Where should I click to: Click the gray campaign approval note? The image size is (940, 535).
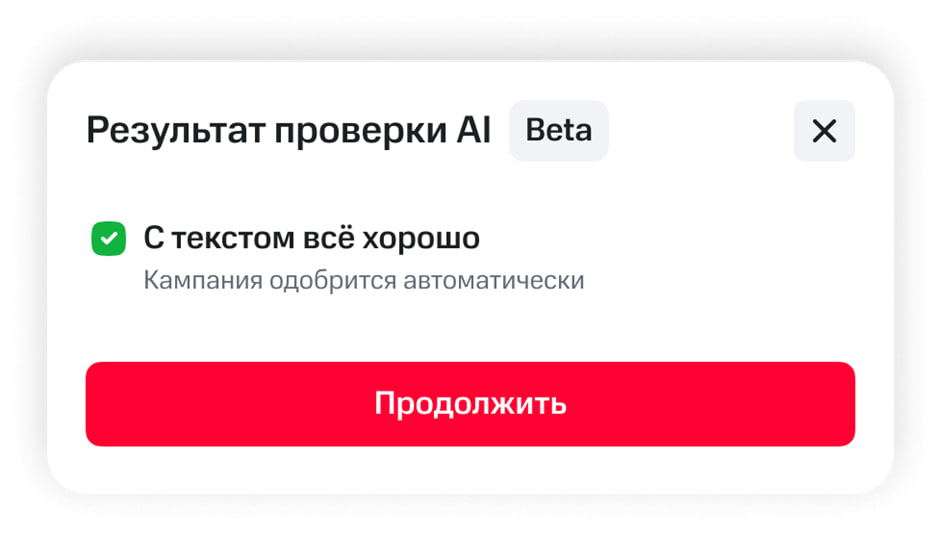click(x=363, y=280)
